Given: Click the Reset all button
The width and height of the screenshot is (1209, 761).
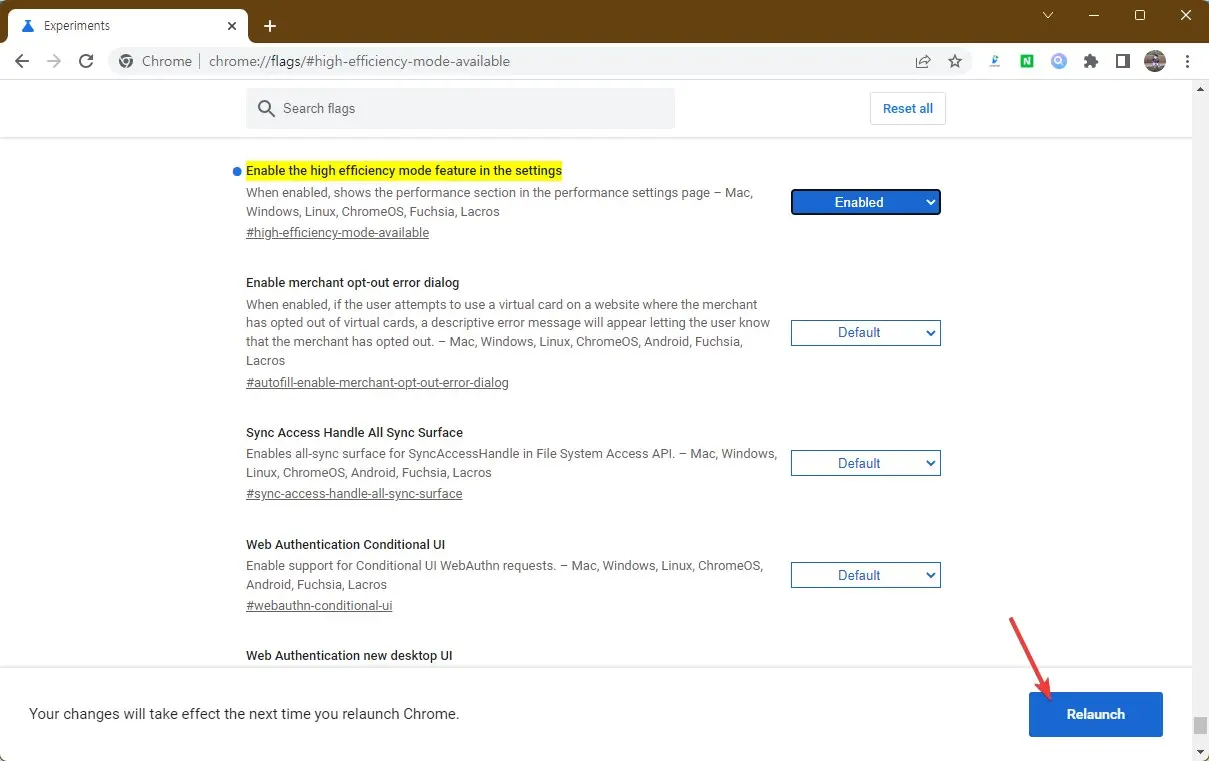Looking at the screenshot, I should (x=908, y=108).
